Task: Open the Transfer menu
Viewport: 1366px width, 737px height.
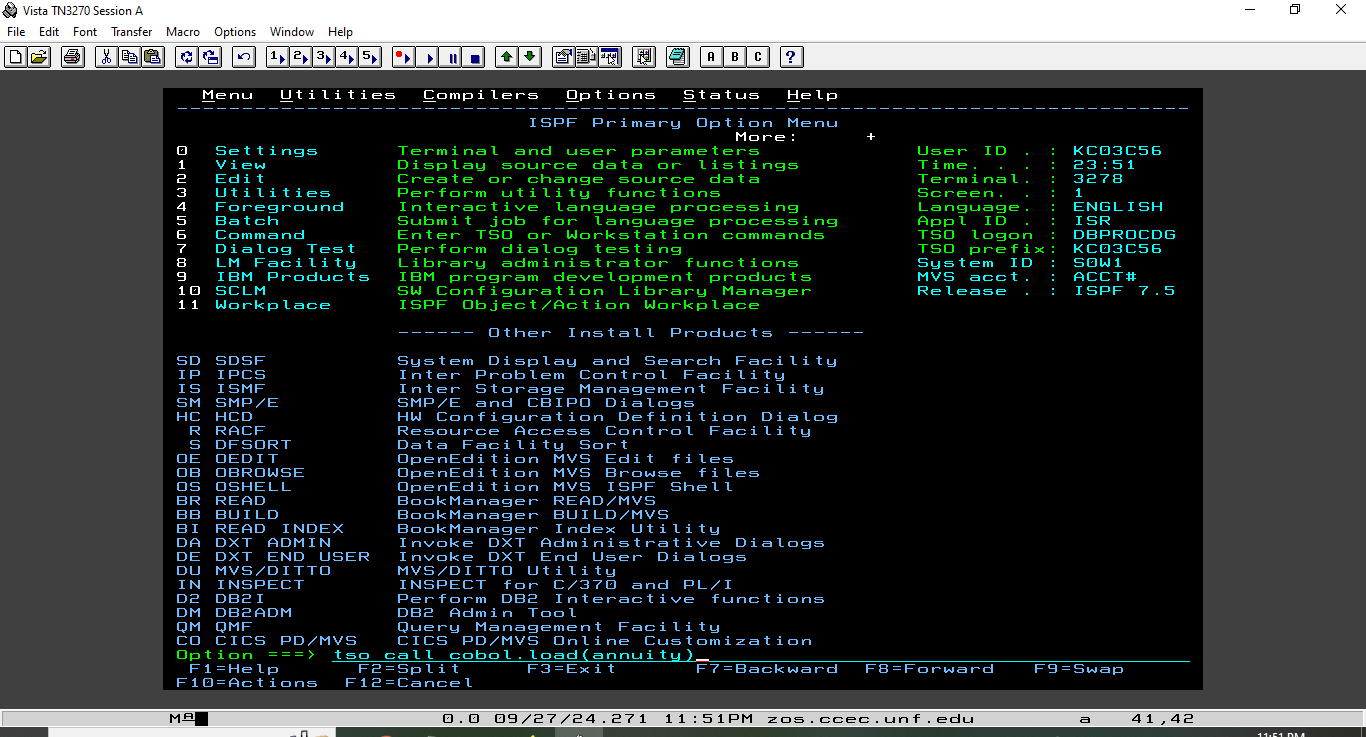Action: point(131,32)
